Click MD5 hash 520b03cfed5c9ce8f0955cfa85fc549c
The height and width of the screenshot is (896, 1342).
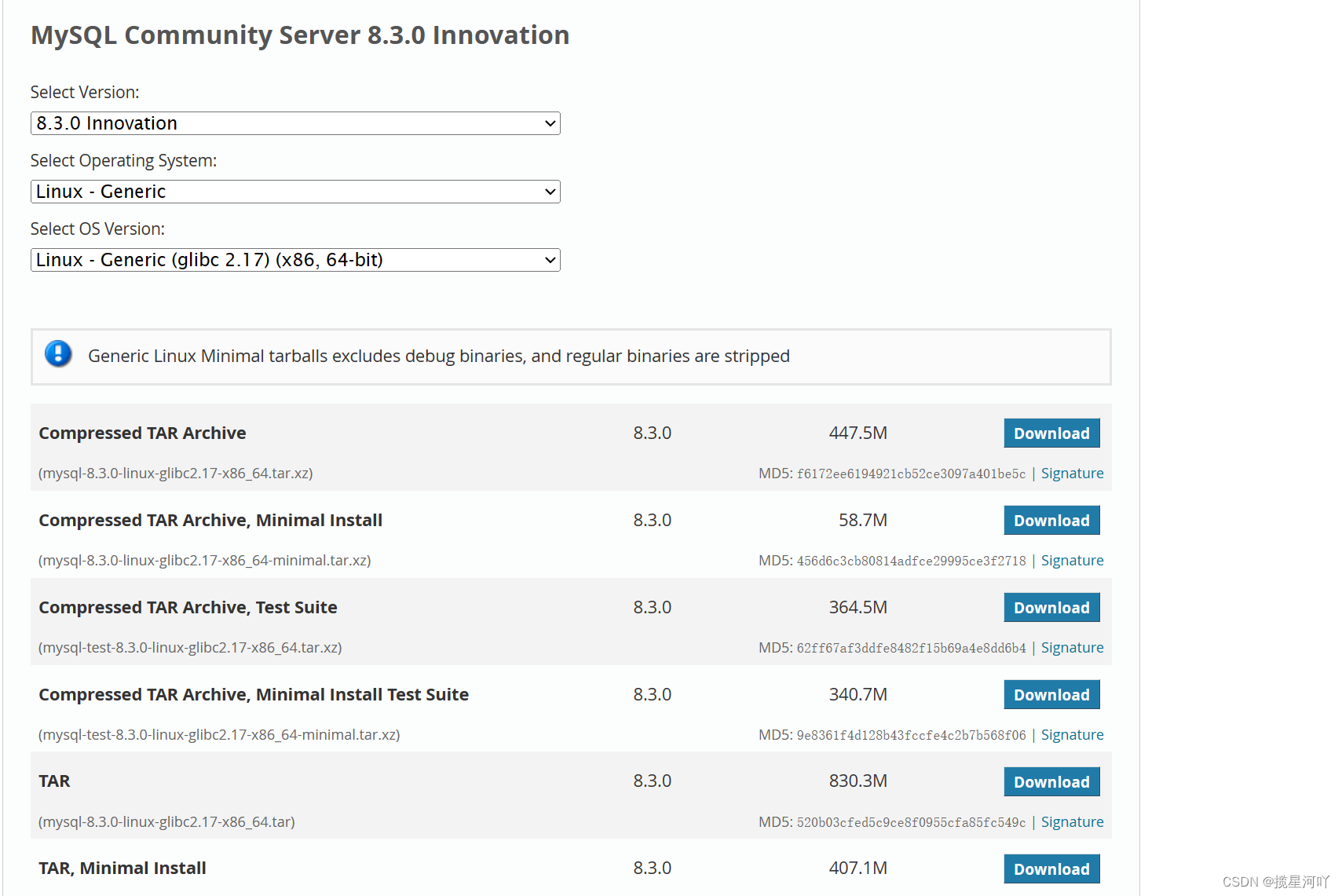[911, 822]
